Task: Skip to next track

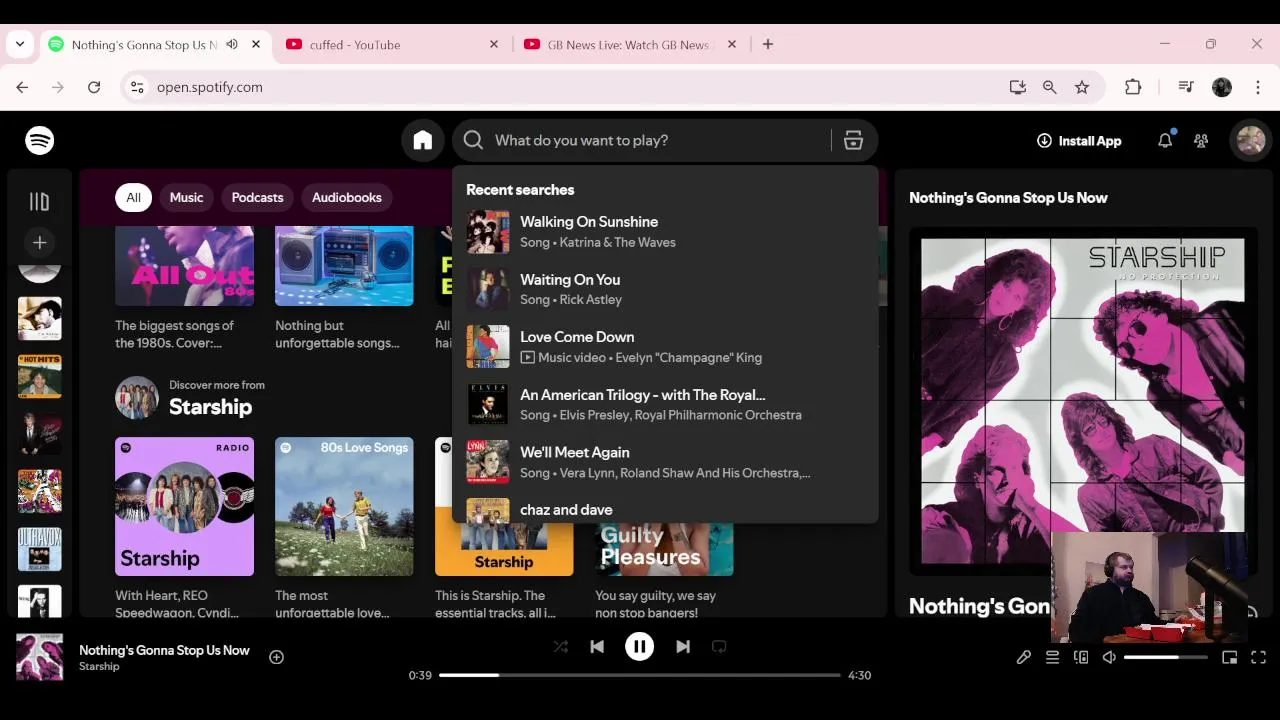Action: (683, 647)
